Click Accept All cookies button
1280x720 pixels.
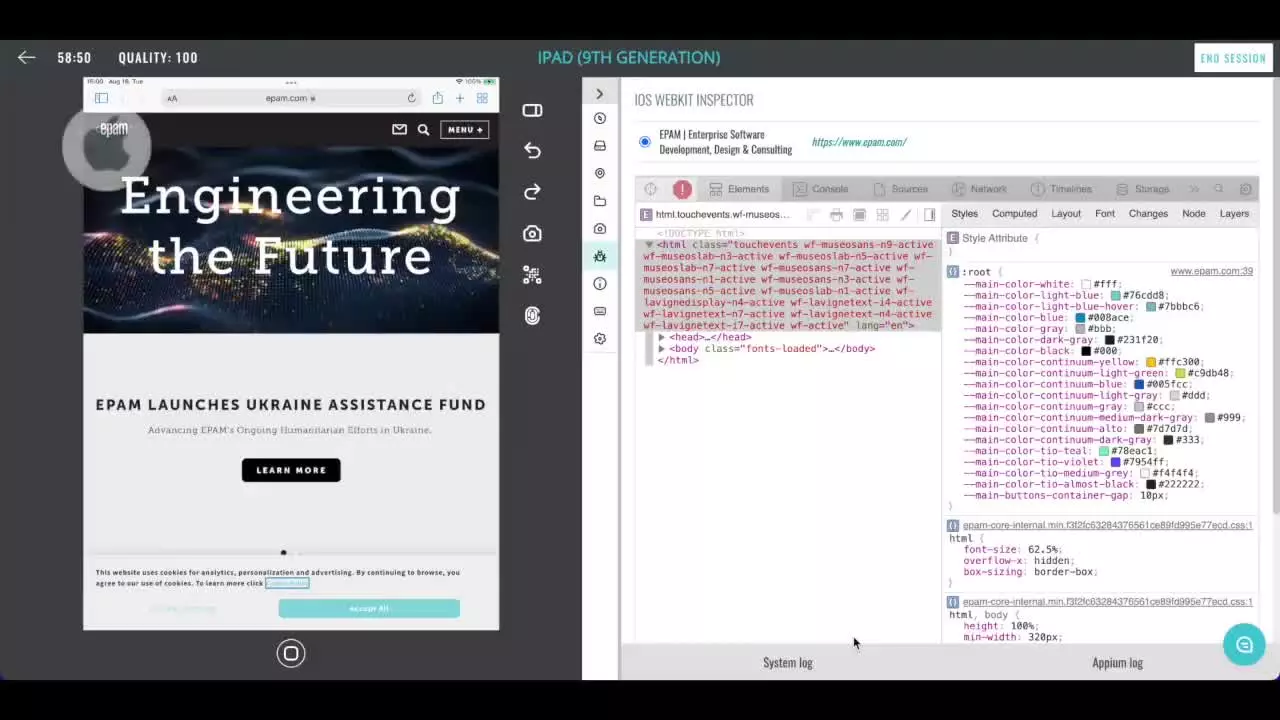[369, 608]
